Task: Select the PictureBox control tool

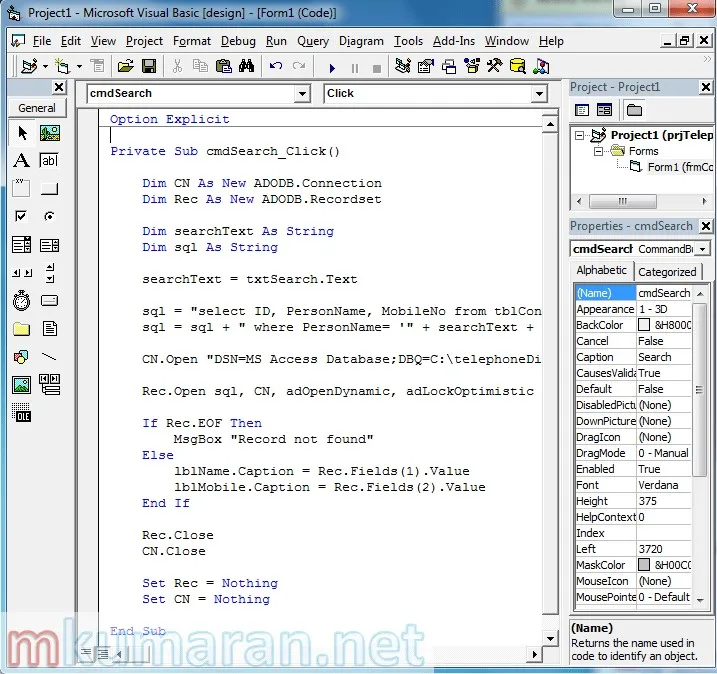Action: click(49, 133)
